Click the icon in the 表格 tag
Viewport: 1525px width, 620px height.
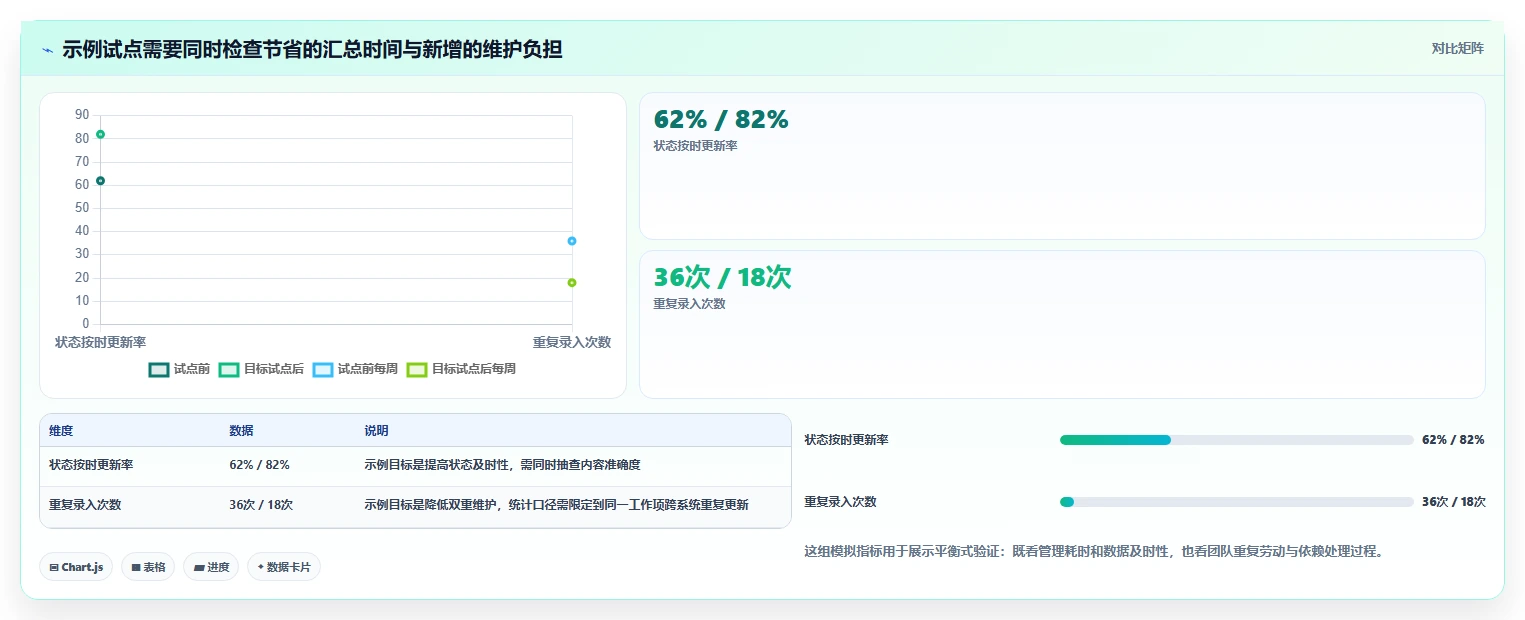[x=136, y=567]
